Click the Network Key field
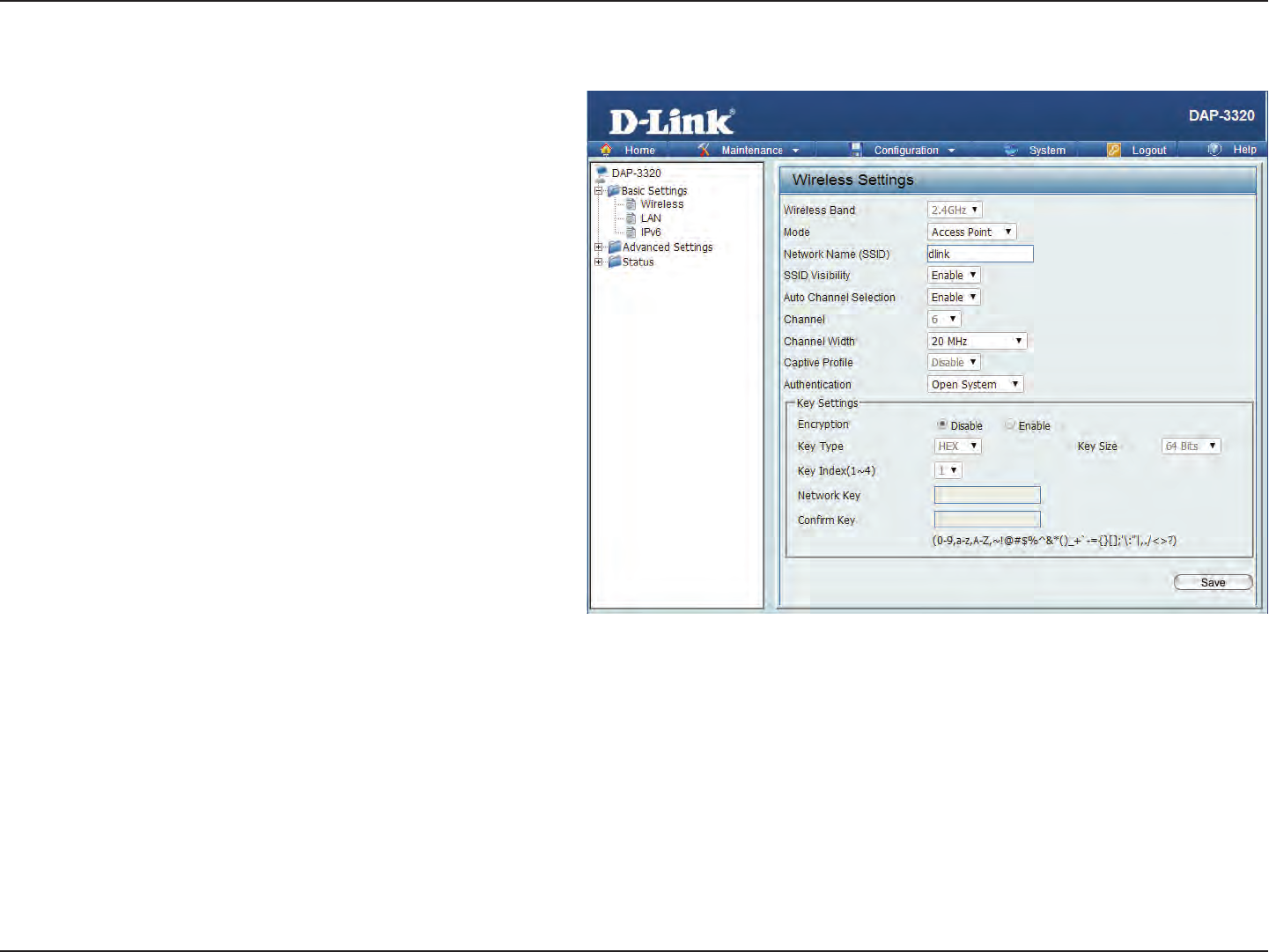This screenshot has height=952, width=1269. (987, 495)
